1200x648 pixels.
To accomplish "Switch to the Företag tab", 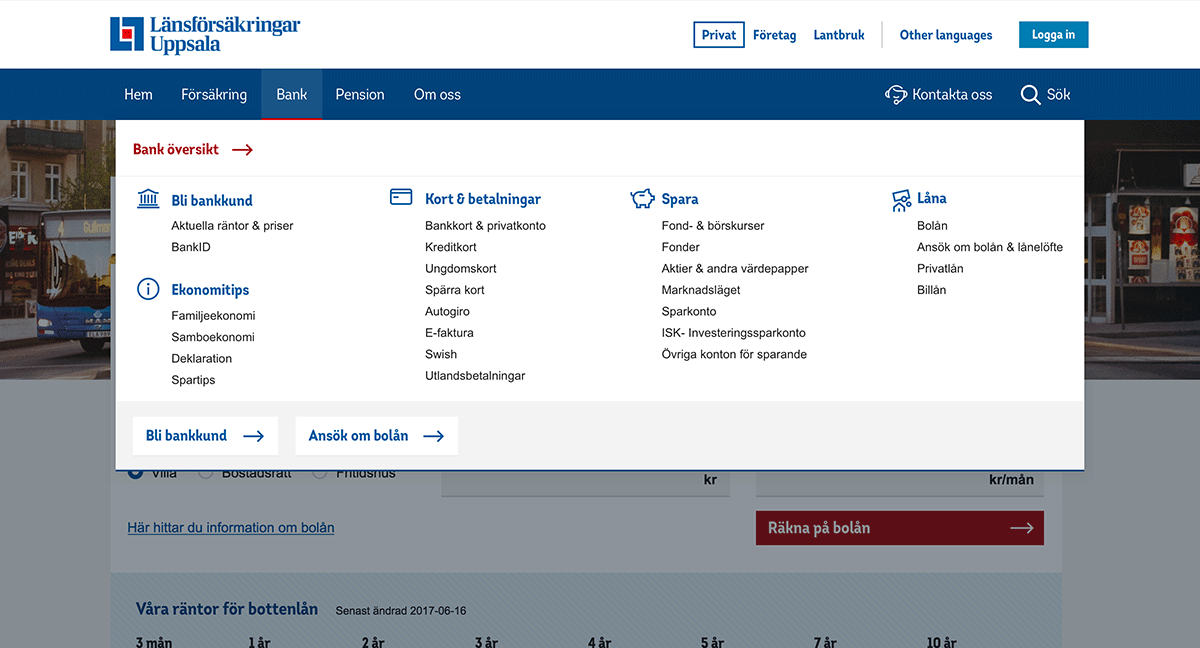I will (x=774, y=34).
